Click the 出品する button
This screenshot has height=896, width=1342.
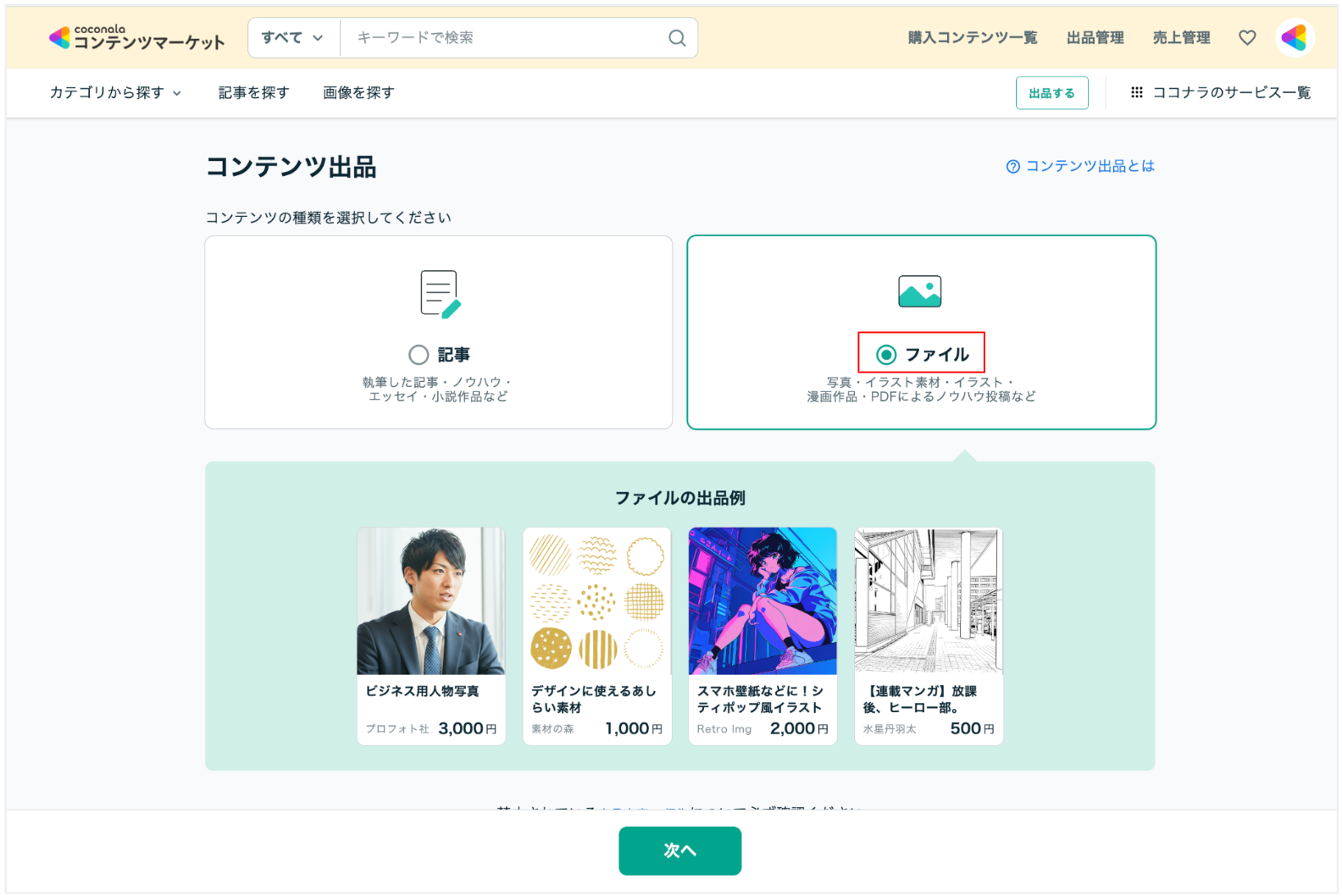click(1051, 93)
